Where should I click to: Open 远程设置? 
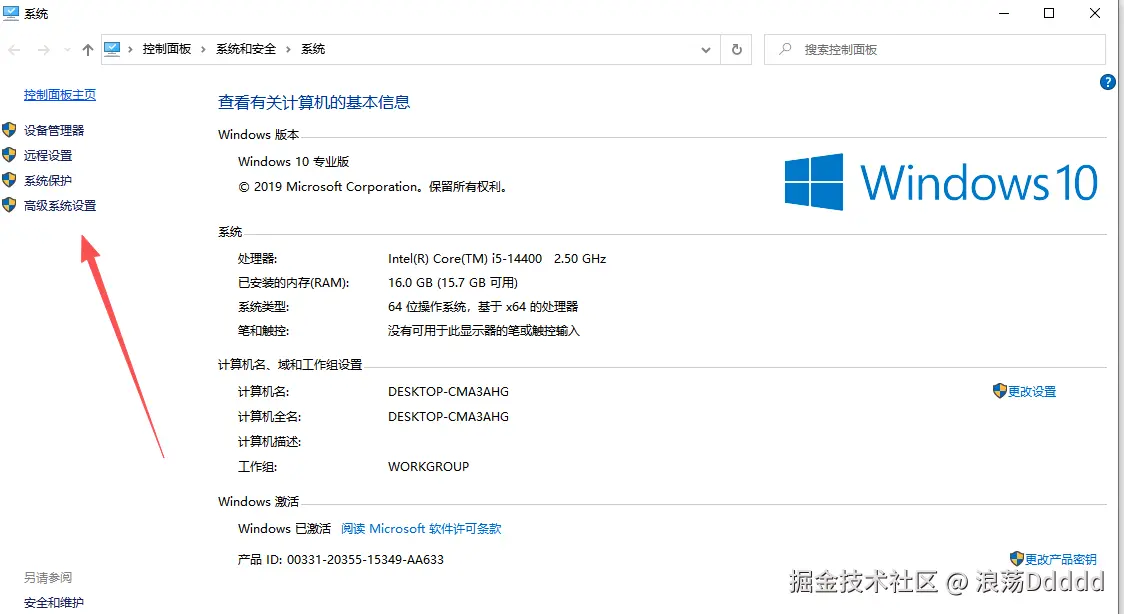click(x=48, y=155)
